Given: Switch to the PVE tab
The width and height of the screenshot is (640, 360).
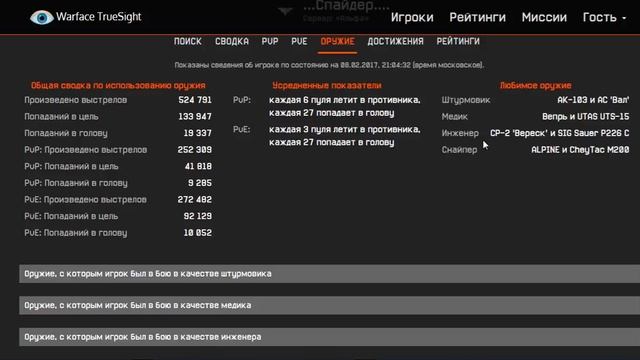Looking at the screenshot, I should pos(299,41).
